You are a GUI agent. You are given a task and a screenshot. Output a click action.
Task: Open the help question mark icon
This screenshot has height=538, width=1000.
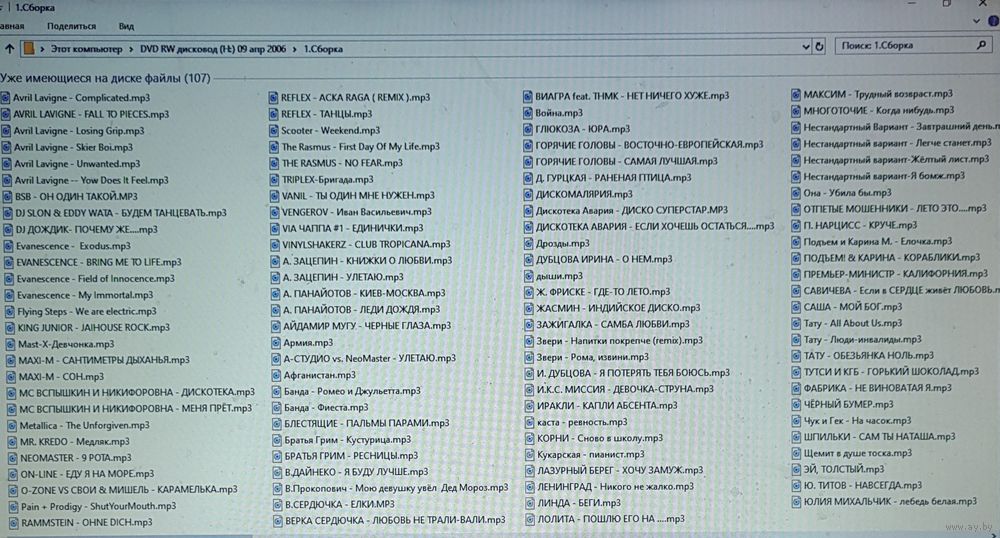click(993, 21)
